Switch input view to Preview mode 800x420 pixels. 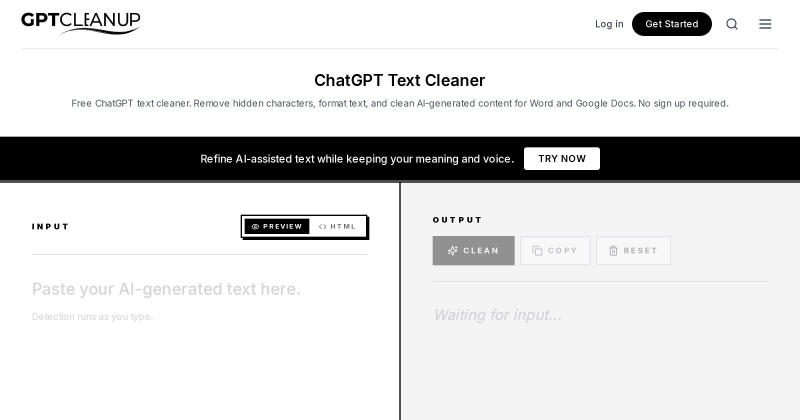click(277, 227)
